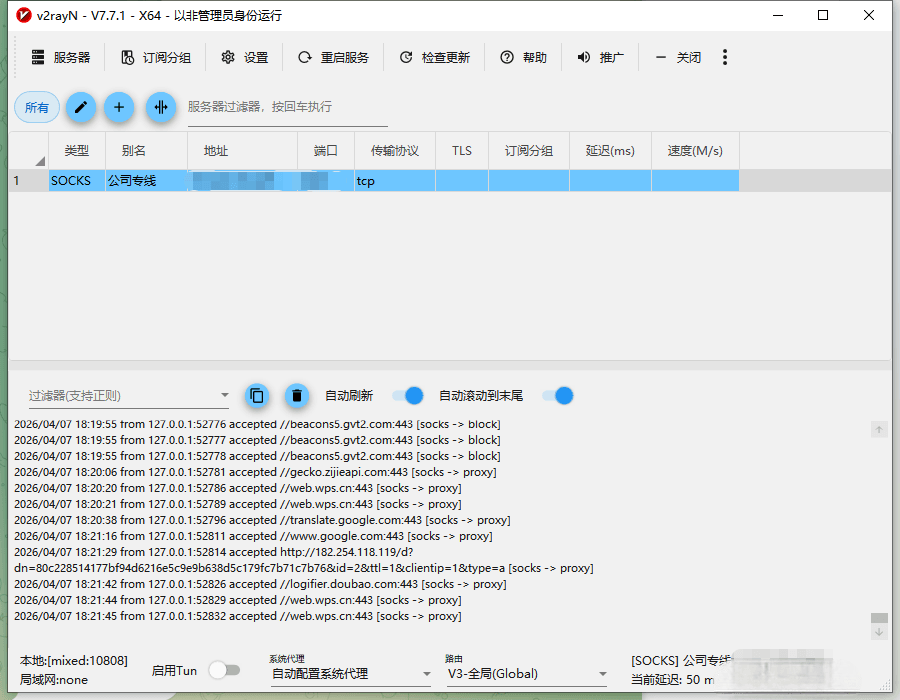
Task: Click the log panel vertical scrollbar thumb
Action: (879, 618)
